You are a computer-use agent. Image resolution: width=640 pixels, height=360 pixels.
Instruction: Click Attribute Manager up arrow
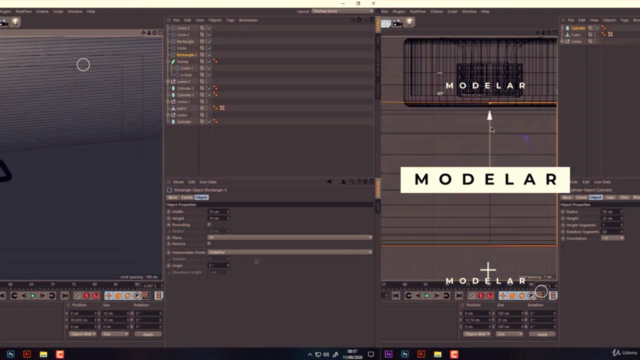(343, 182)
